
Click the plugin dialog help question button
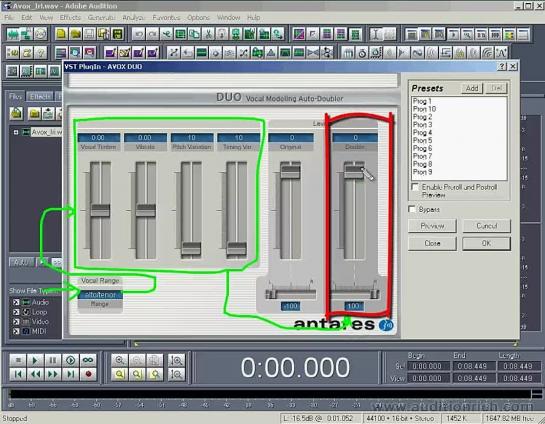coord(502,66)
